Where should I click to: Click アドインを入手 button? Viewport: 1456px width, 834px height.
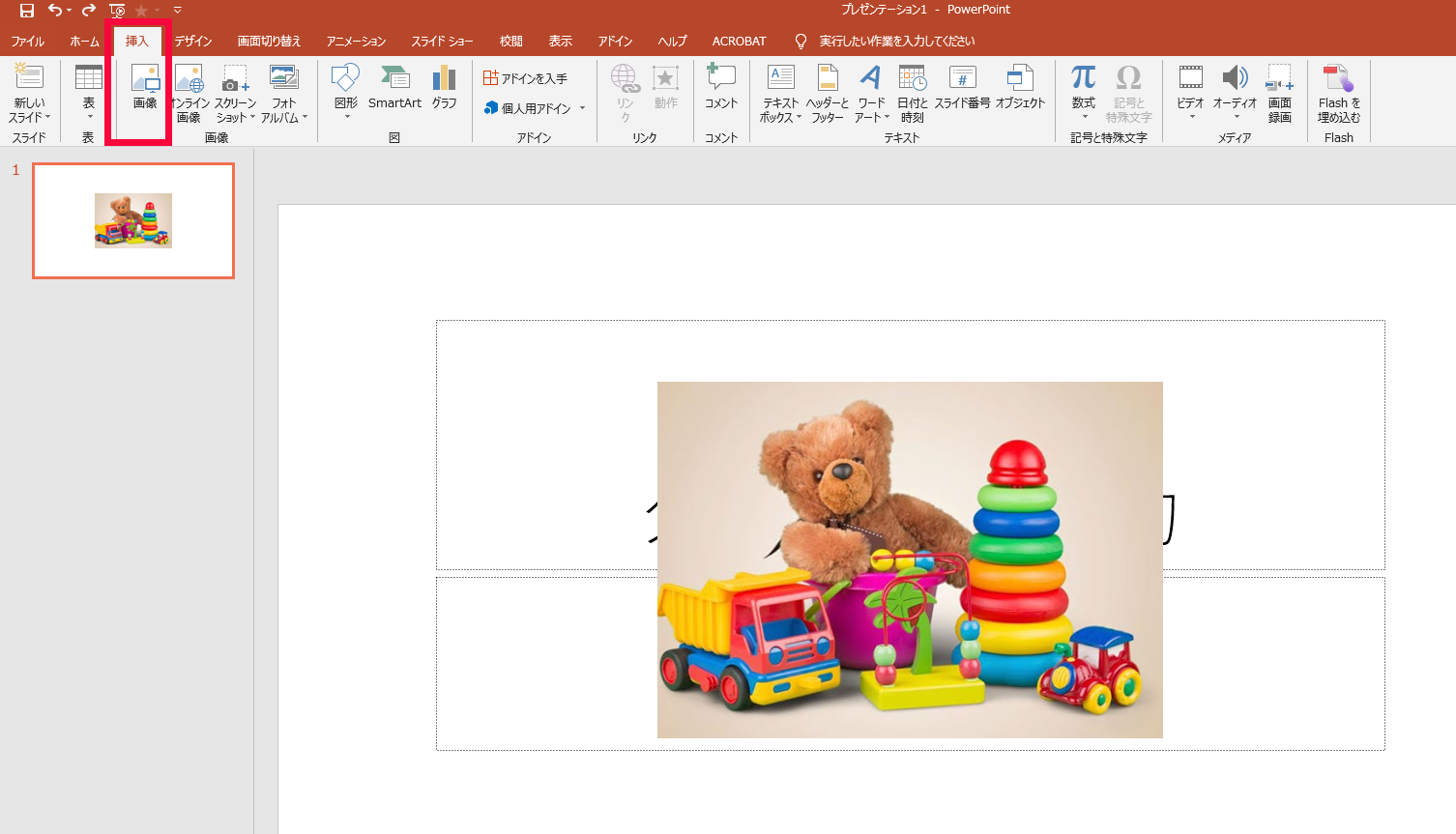(x=526, y=78)
